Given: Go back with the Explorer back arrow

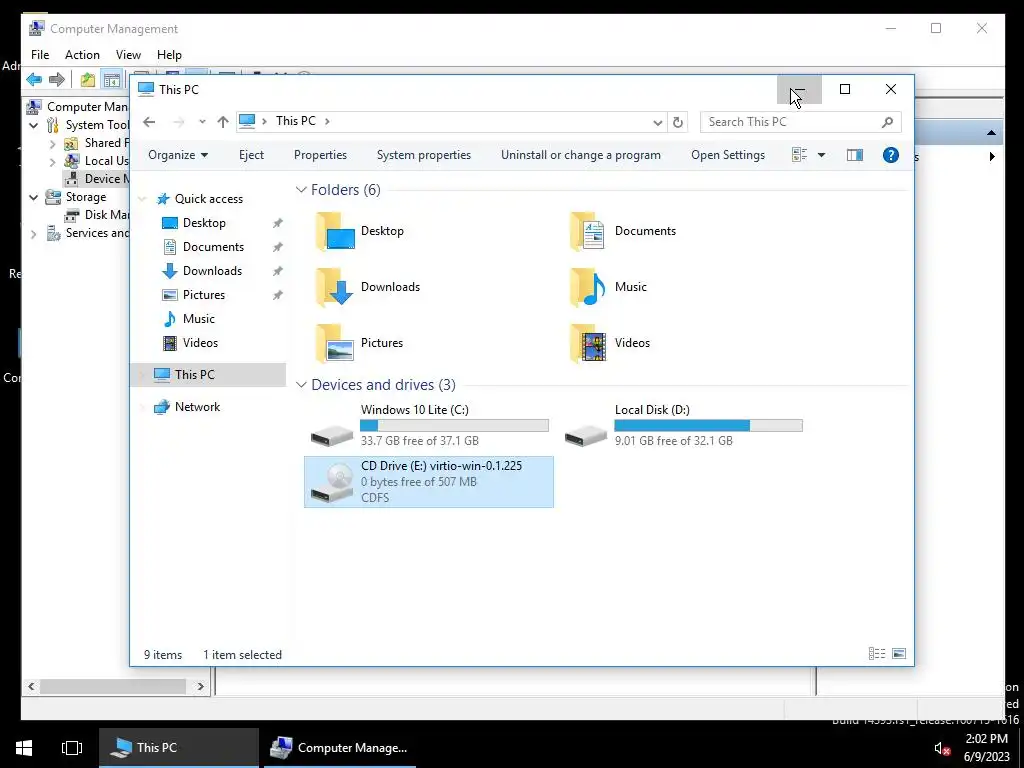Looking at the screenshot, I should (149, 122).
